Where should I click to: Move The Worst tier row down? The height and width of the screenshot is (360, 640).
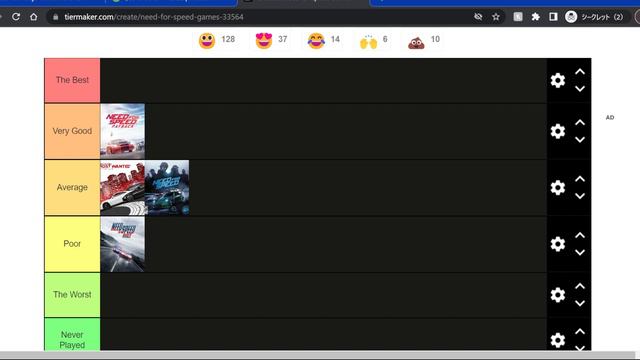point(580,303)
